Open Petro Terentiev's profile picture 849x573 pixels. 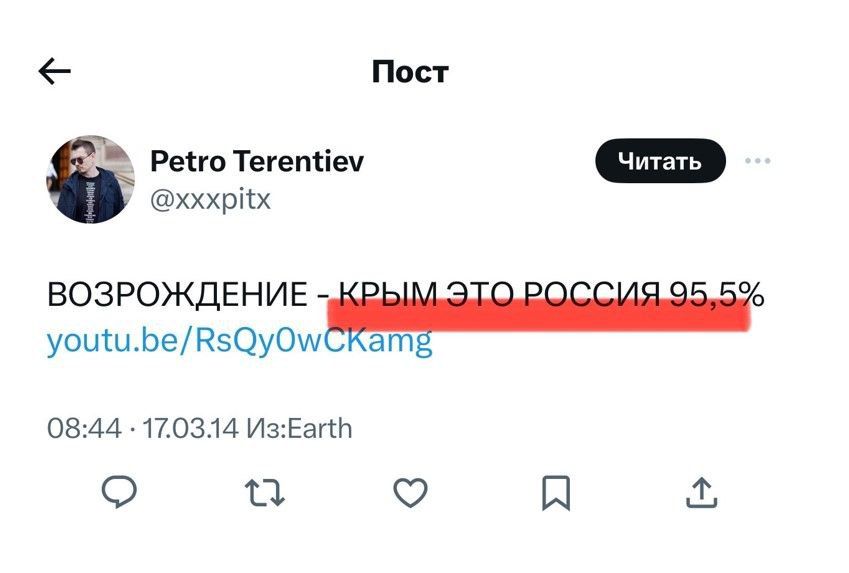tap(91, 179)
